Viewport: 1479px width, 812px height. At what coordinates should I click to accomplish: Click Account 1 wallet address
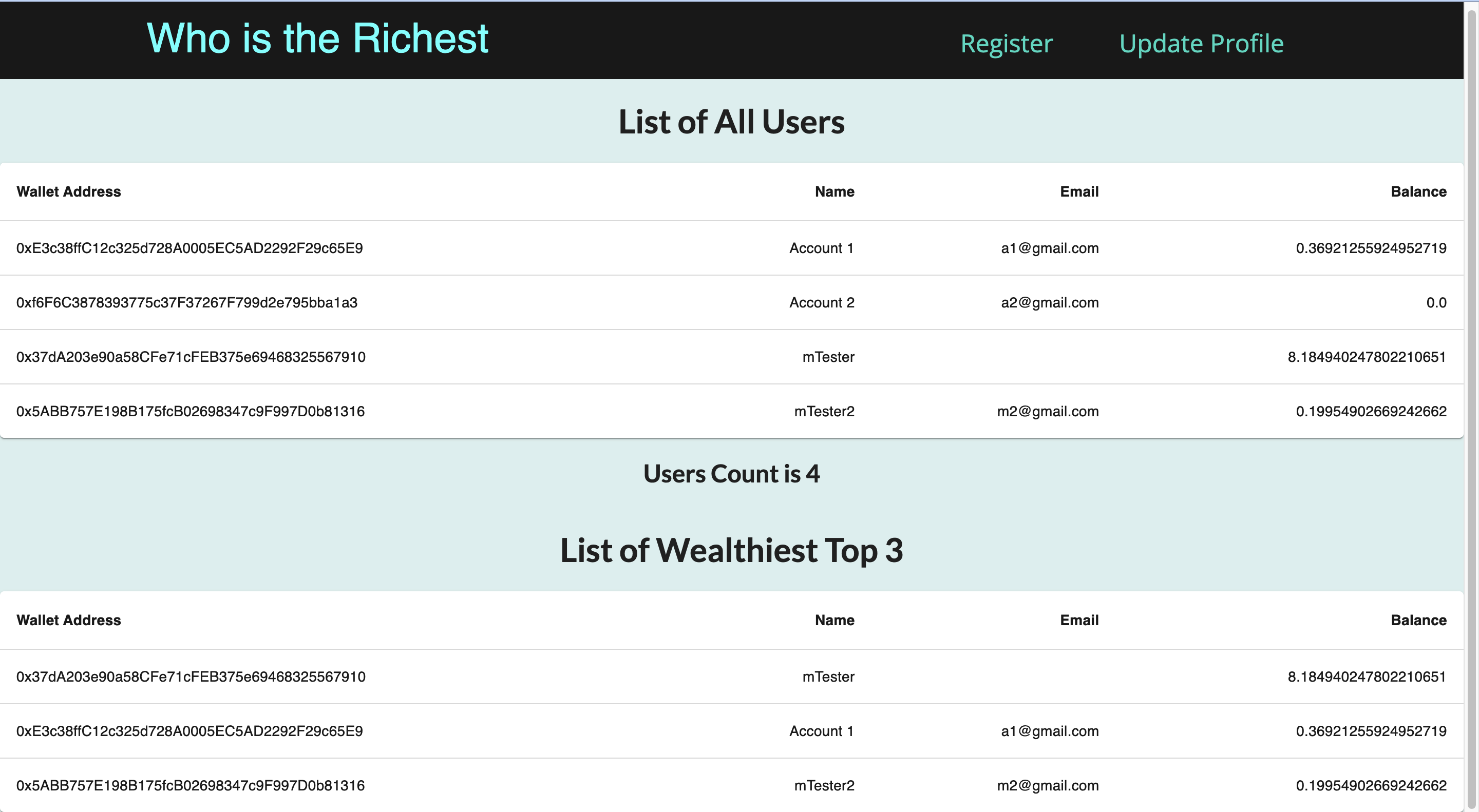189,248
